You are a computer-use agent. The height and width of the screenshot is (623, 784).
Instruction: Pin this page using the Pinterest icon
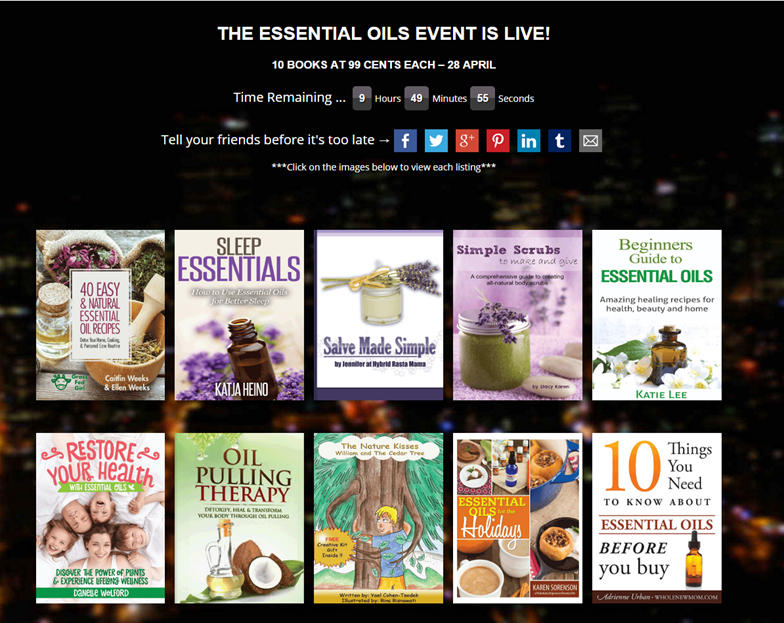498,140
